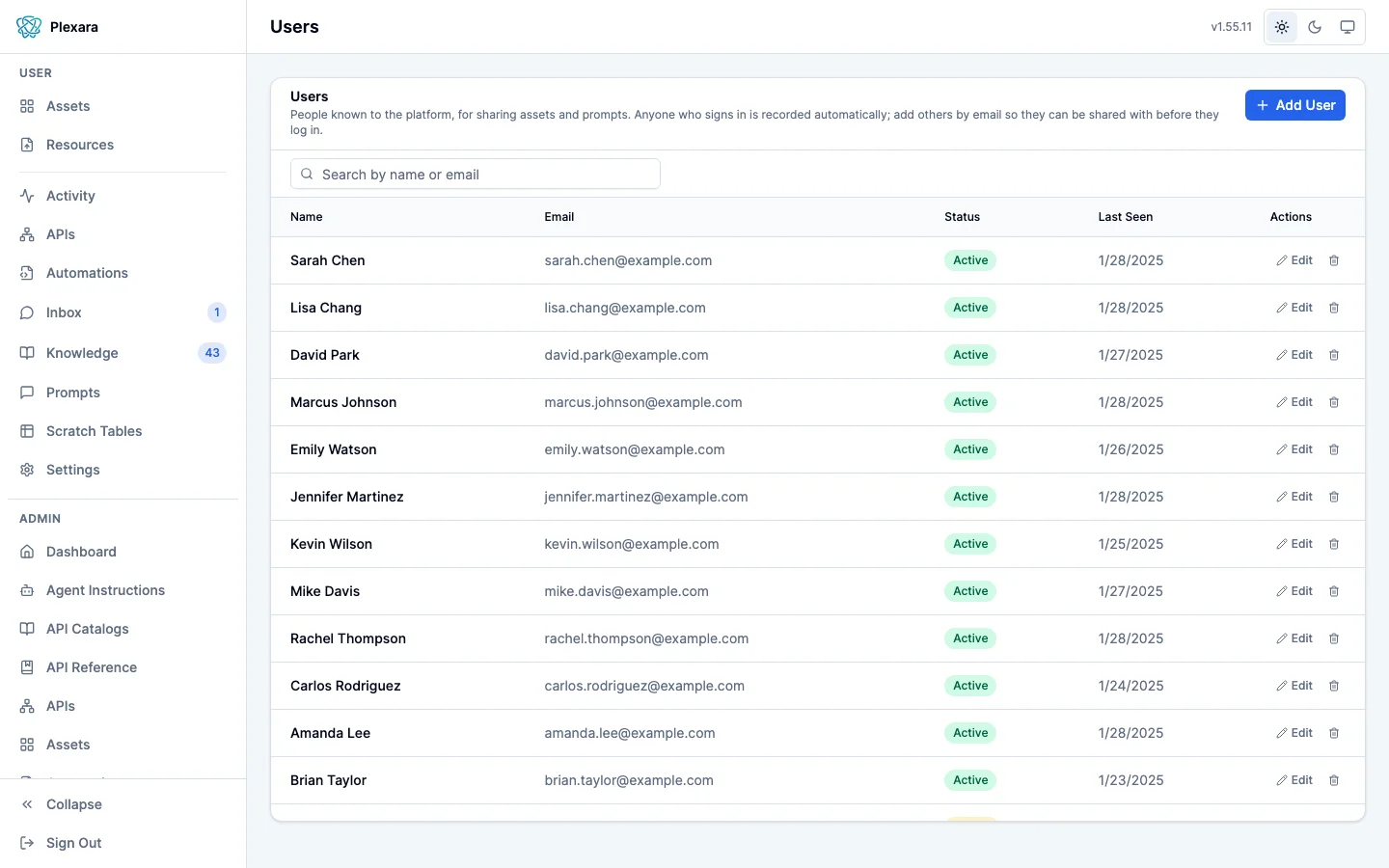Edit Kevin Wilson's user record
This screenshot has width=1389, height=868.
pyautogui.click(x=1294, y=544)
